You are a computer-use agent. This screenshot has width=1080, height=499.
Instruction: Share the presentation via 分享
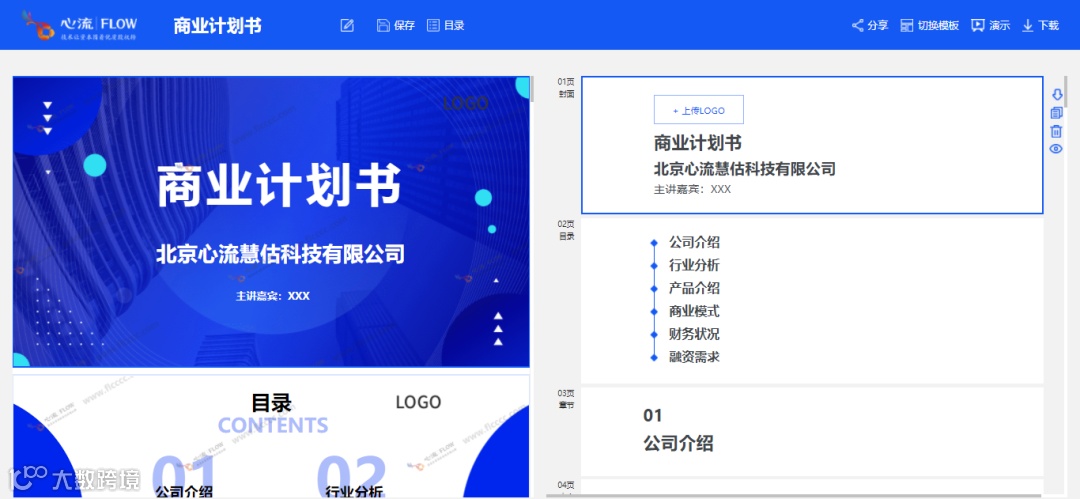pyautogui.click(x=870, y=26)
